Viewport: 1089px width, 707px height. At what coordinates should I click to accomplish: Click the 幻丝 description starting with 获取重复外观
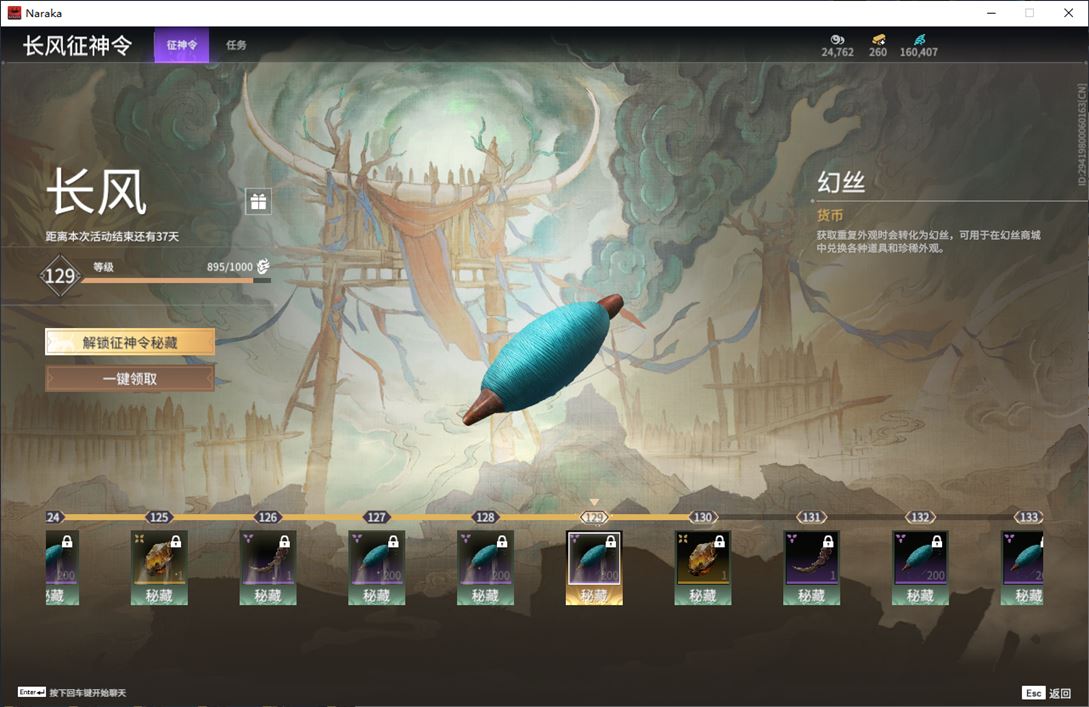pos(929,241)
